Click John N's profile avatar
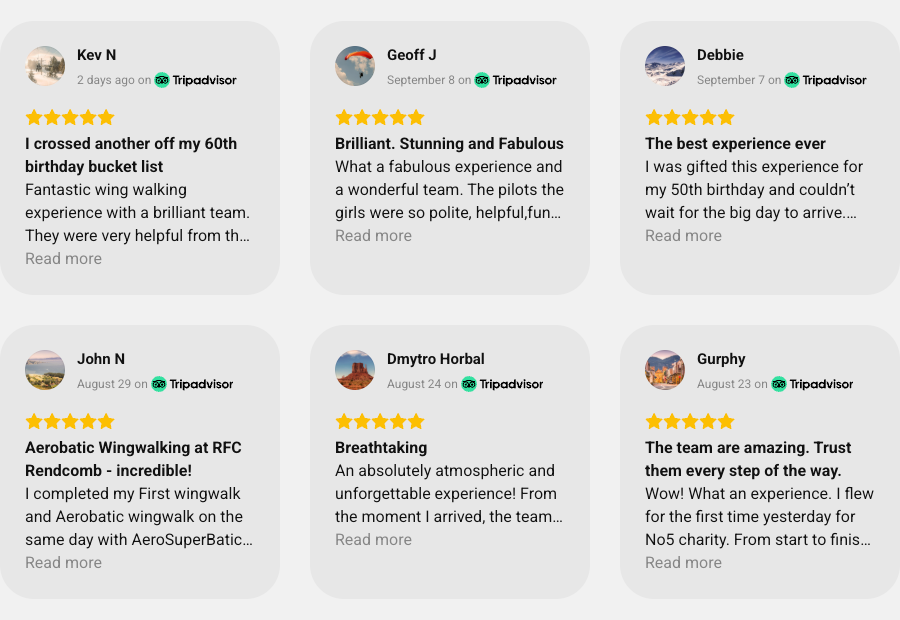 (45, 370)
